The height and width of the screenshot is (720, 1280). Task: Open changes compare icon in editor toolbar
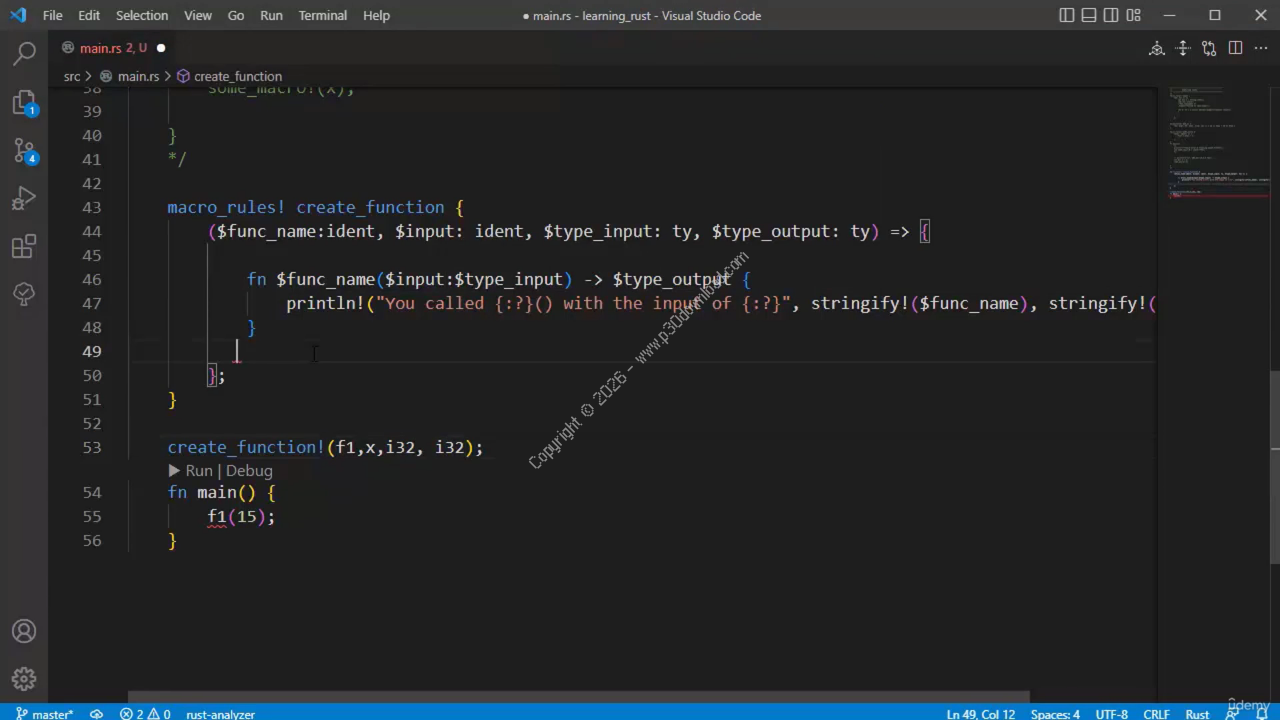(1209, 48)
